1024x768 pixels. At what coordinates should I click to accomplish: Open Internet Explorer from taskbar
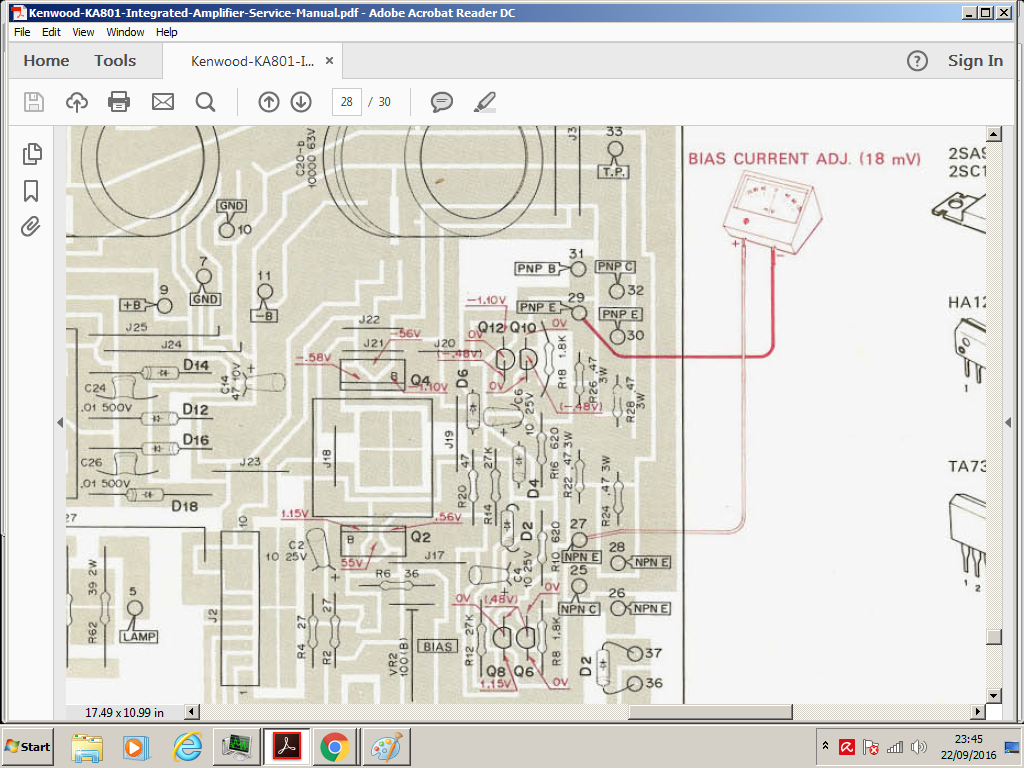pyautogui.click(x=187, y=747)
